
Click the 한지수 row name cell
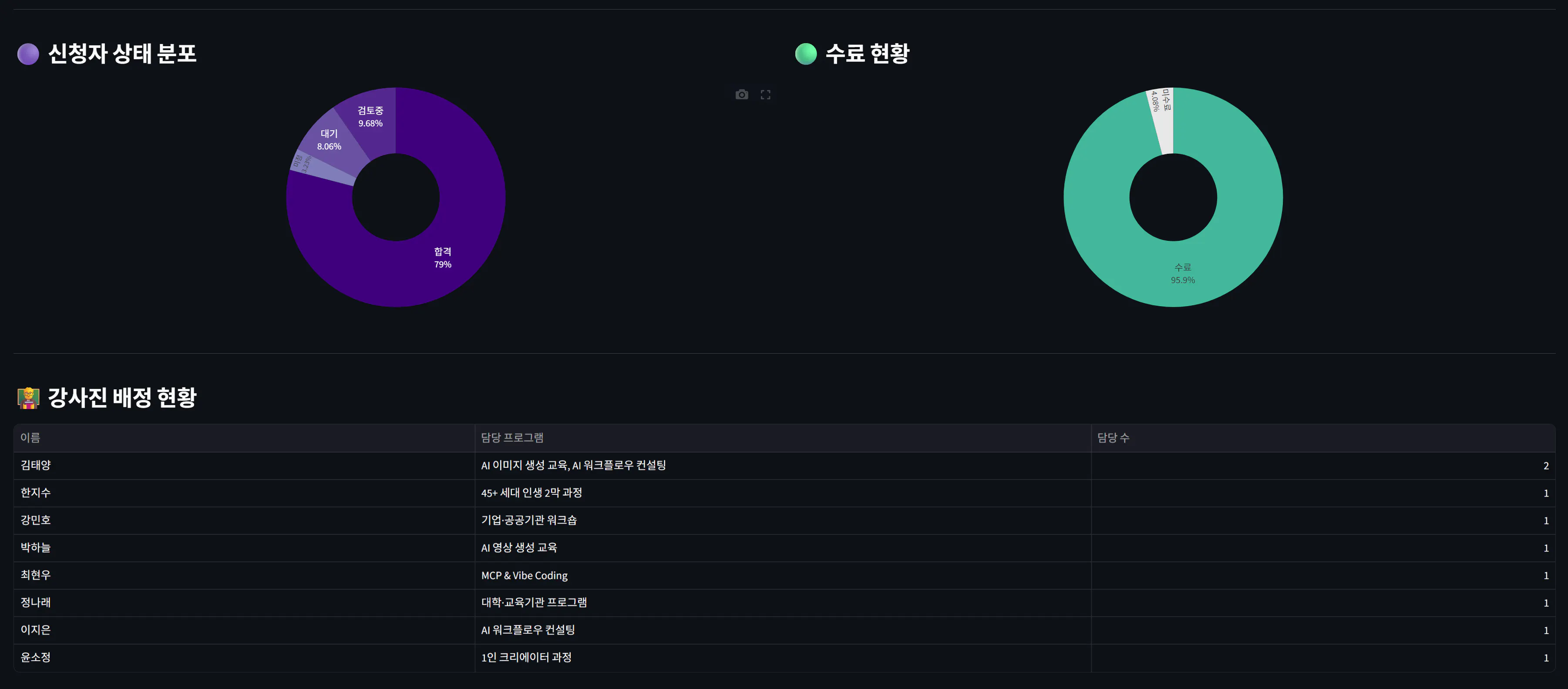coord(36,493)
